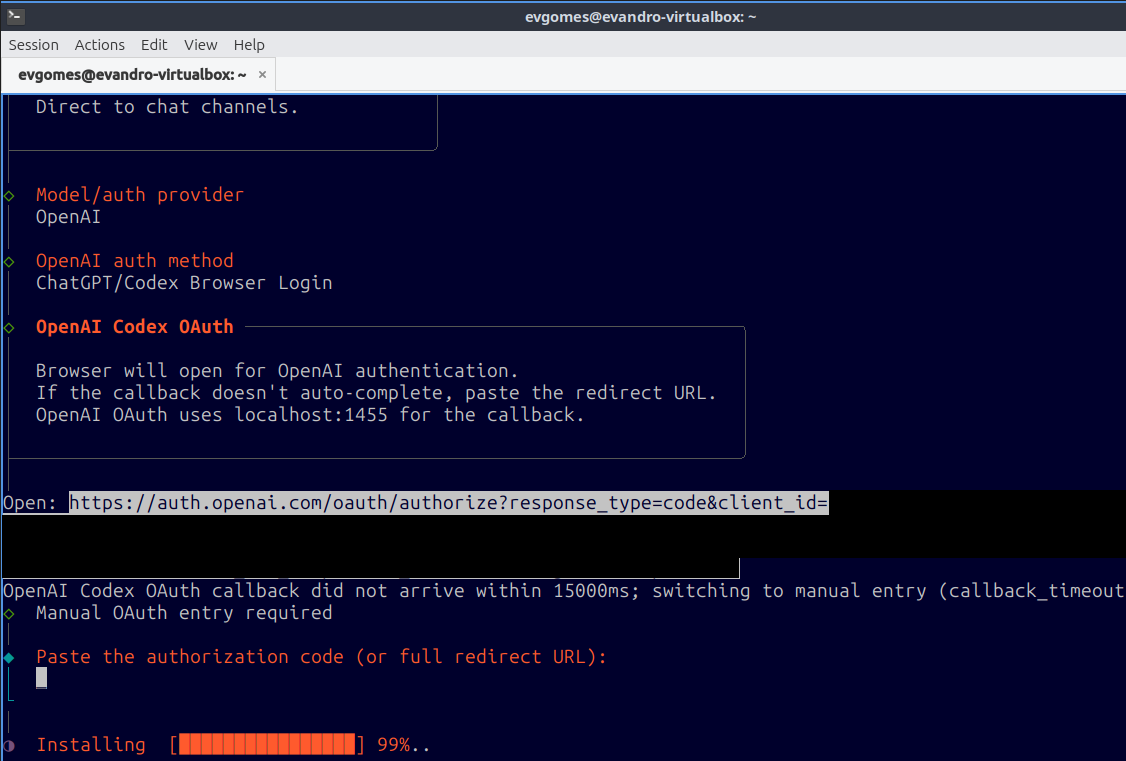Click the 'OpenAI Codex OAuth' box title
This screenshot has width=1126, height=761.
(x=134, y=327)
